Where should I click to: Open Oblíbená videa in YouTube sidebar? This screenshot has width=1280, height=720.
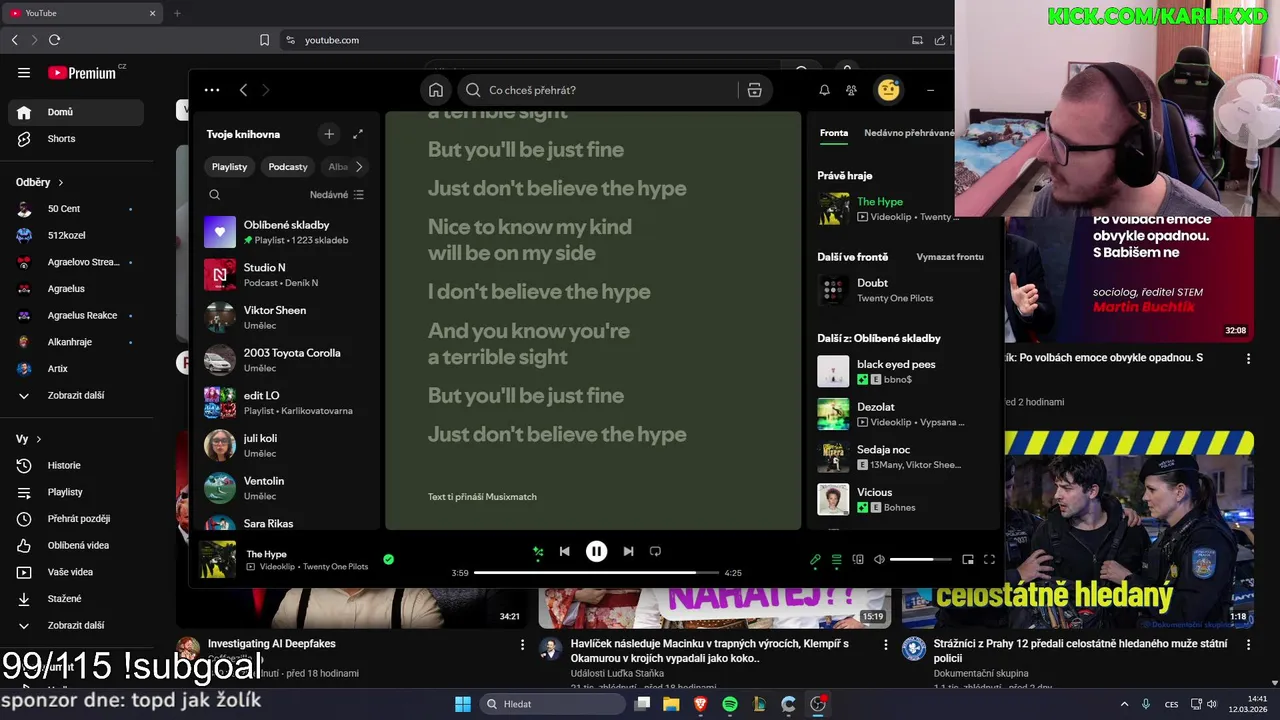[76, 545]
